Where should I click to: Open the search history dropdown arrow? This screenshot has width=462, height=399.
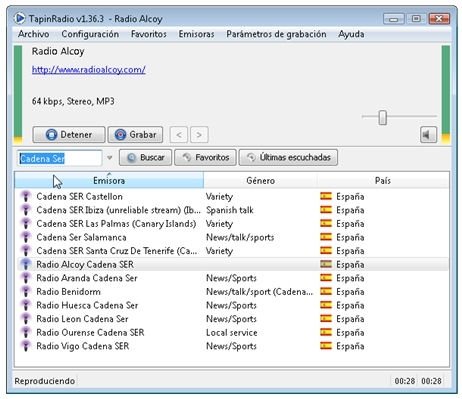coord(109,158)
